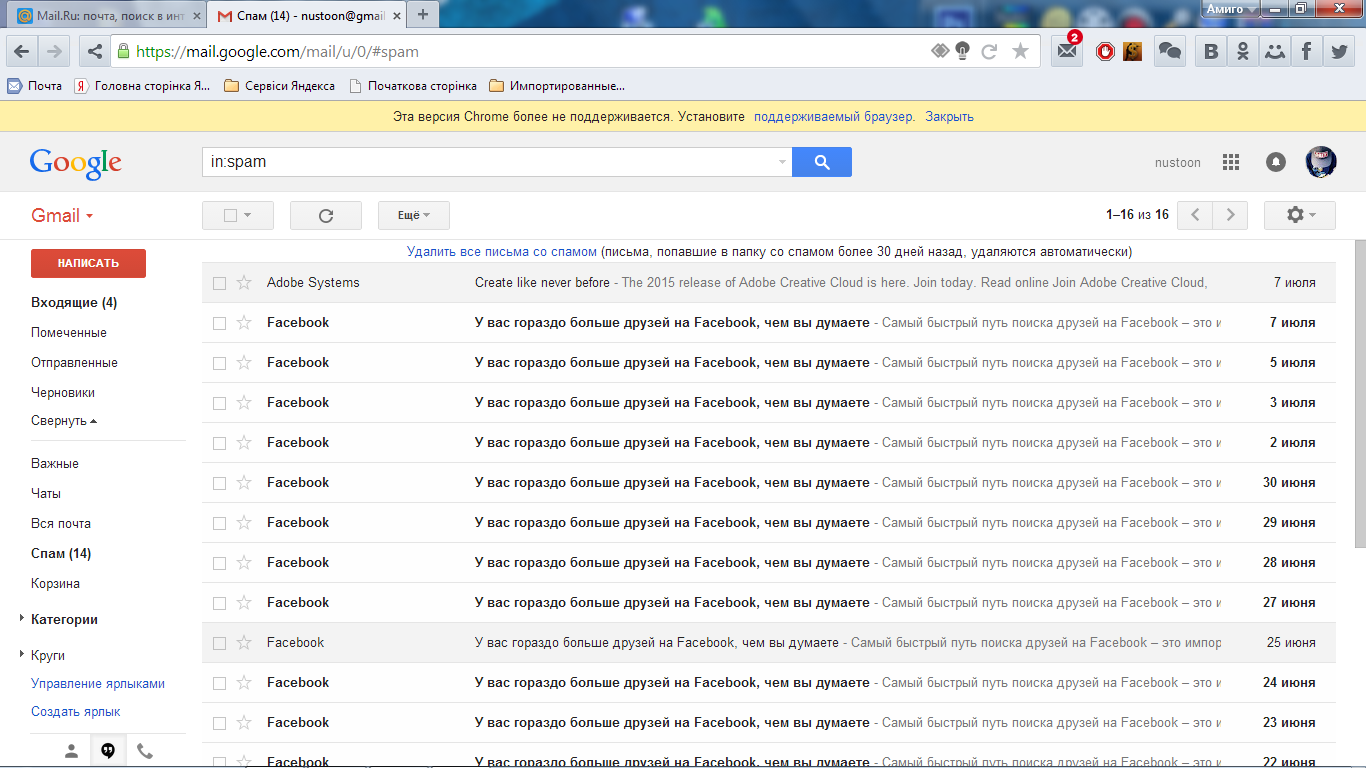Go to the Помеченные folder
The height and width of the screenshot is (768, 1366).
coord(69,332)
